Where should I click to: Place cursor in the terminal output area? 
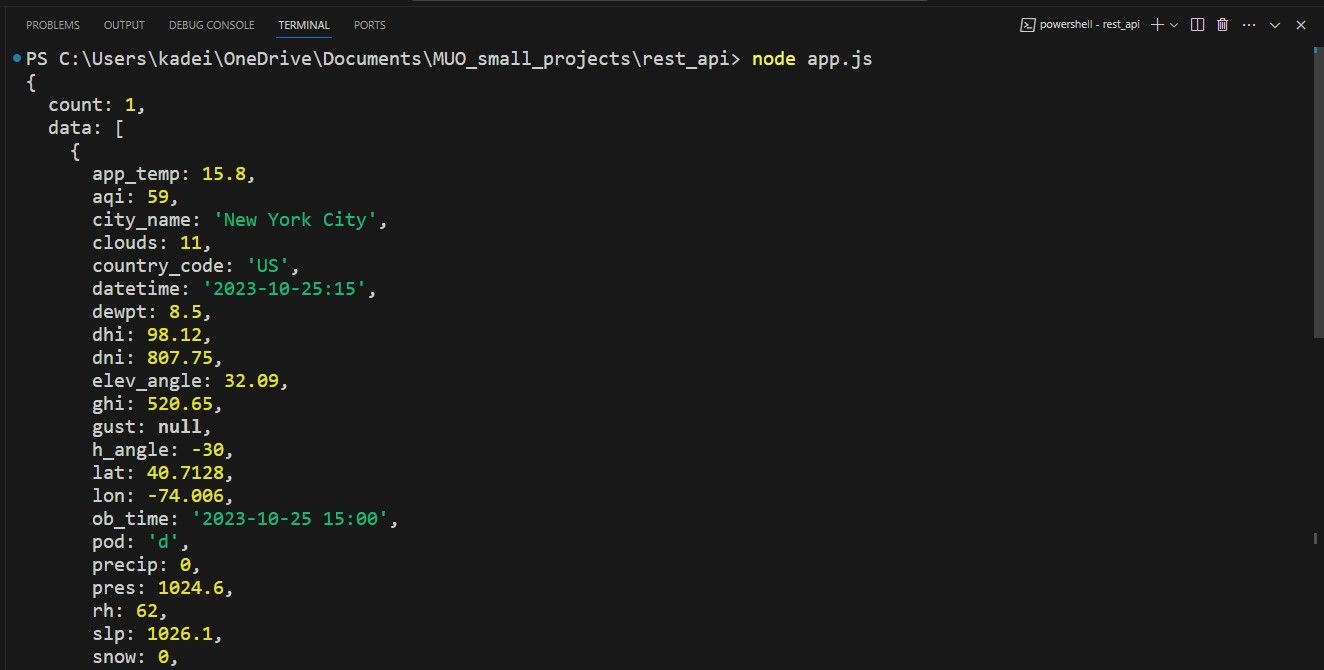pos(600,400)
